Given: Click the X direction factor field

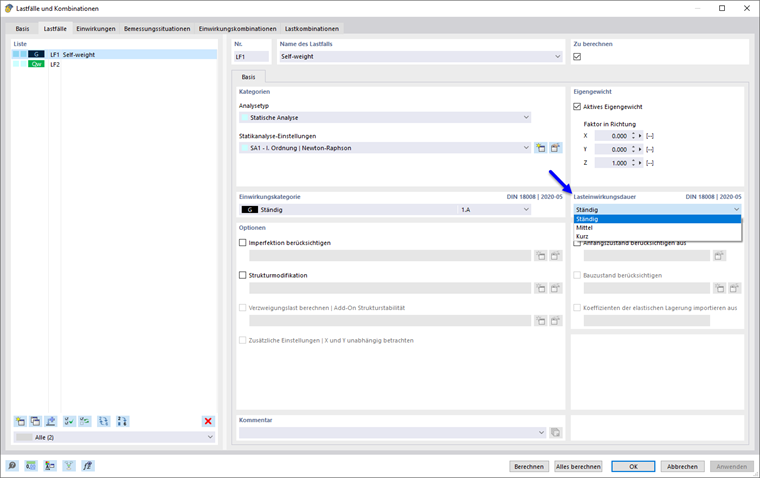Looking at the screenshot, I should coord(612,136).
